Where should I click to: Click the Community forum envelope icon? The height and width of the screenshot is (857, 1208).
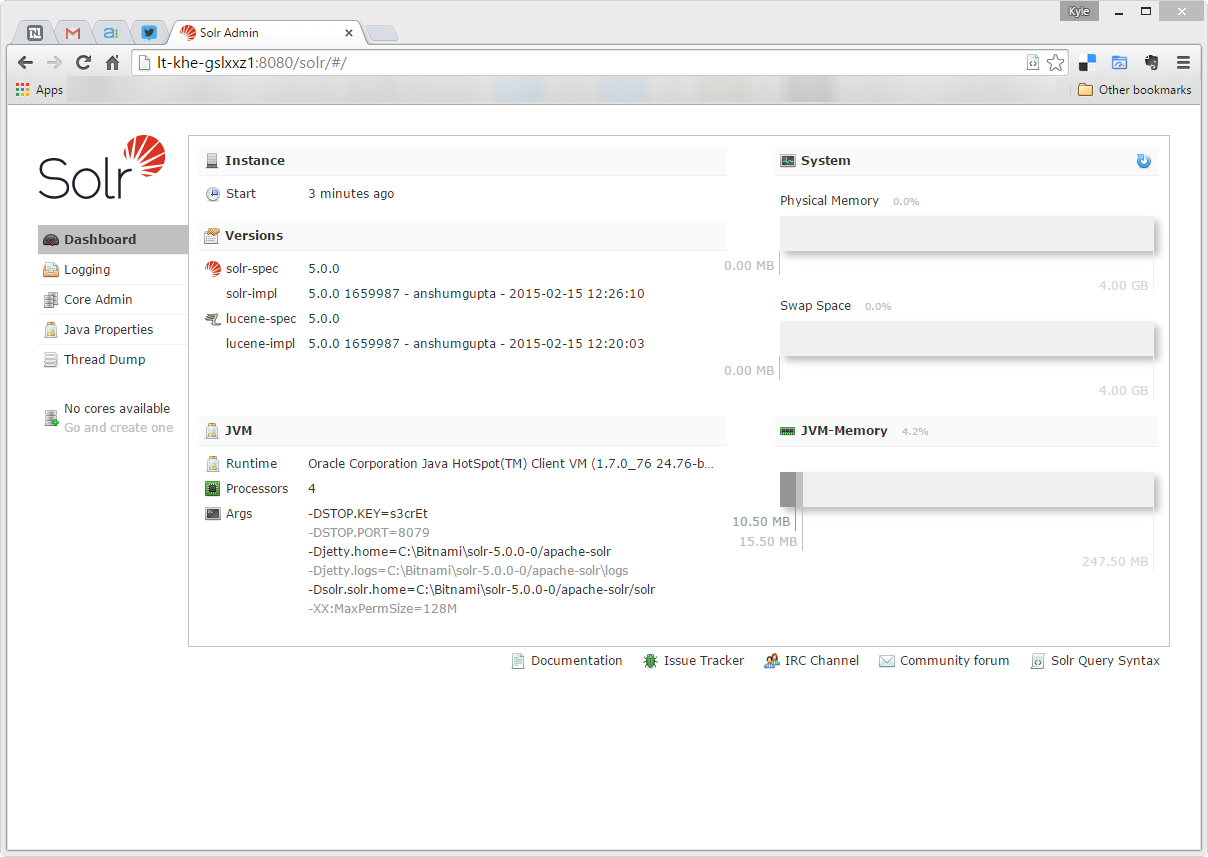(x=887, y=661)
